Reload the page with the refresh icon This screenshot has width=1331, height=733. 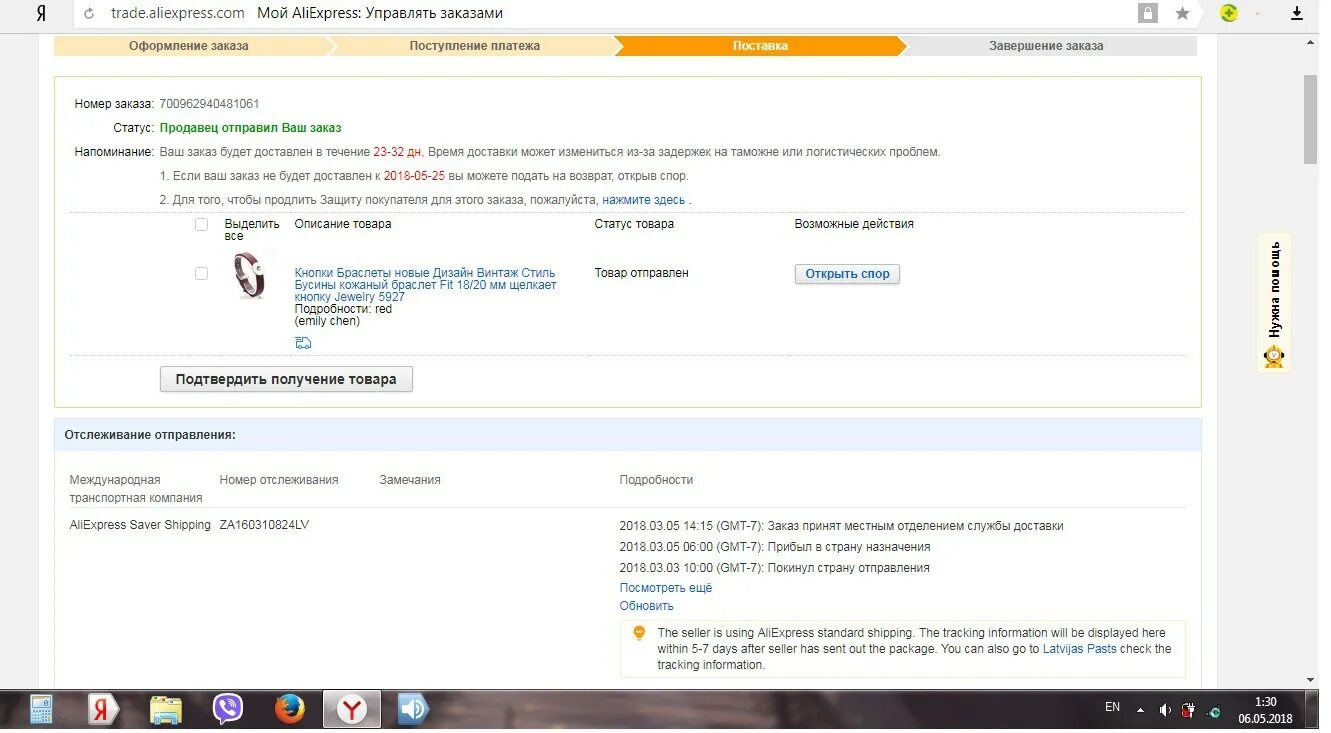pos(89,14)
